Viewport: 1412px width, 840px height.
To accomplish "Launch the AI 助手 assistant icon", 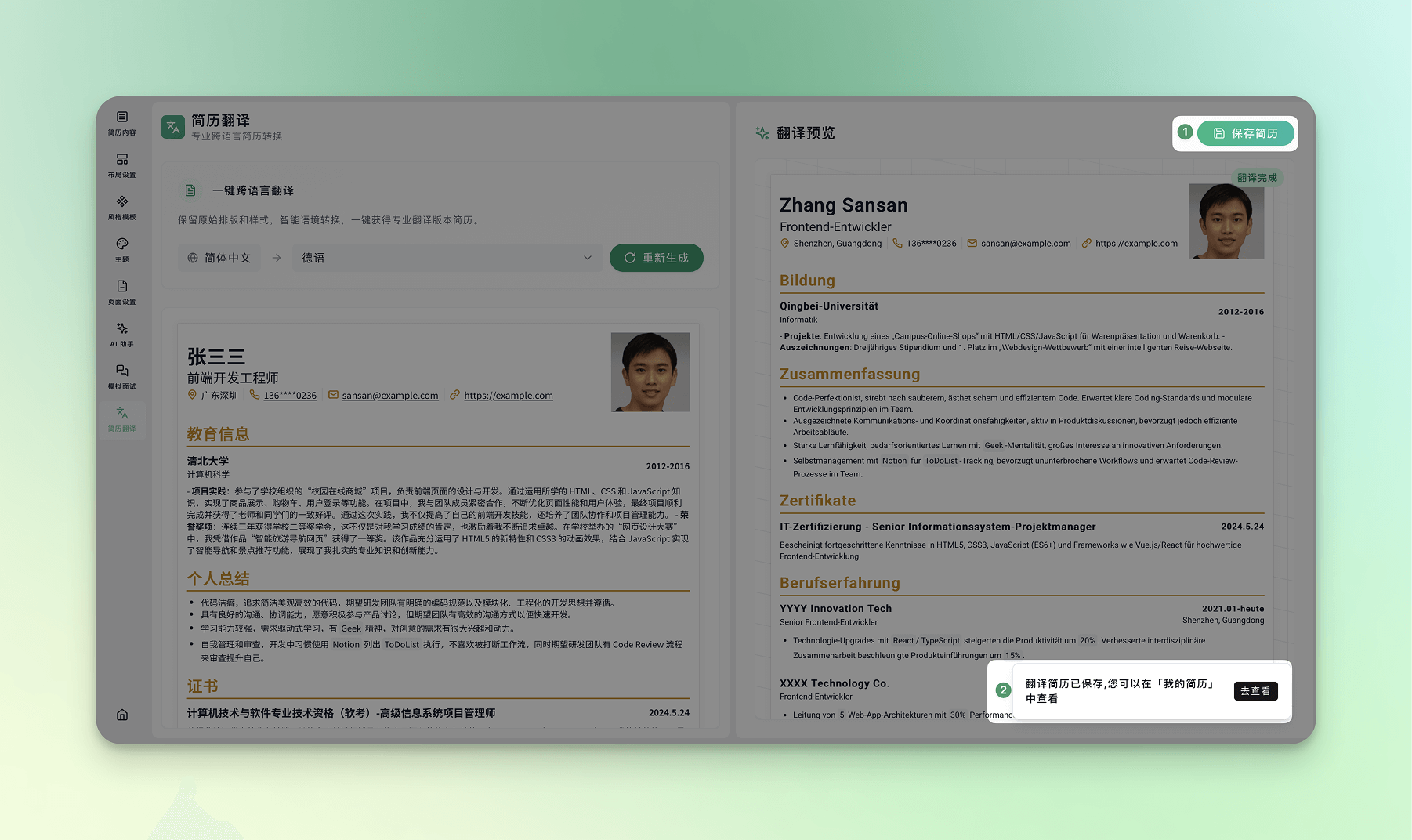I will pyautogui.click(x=122, y=335).
